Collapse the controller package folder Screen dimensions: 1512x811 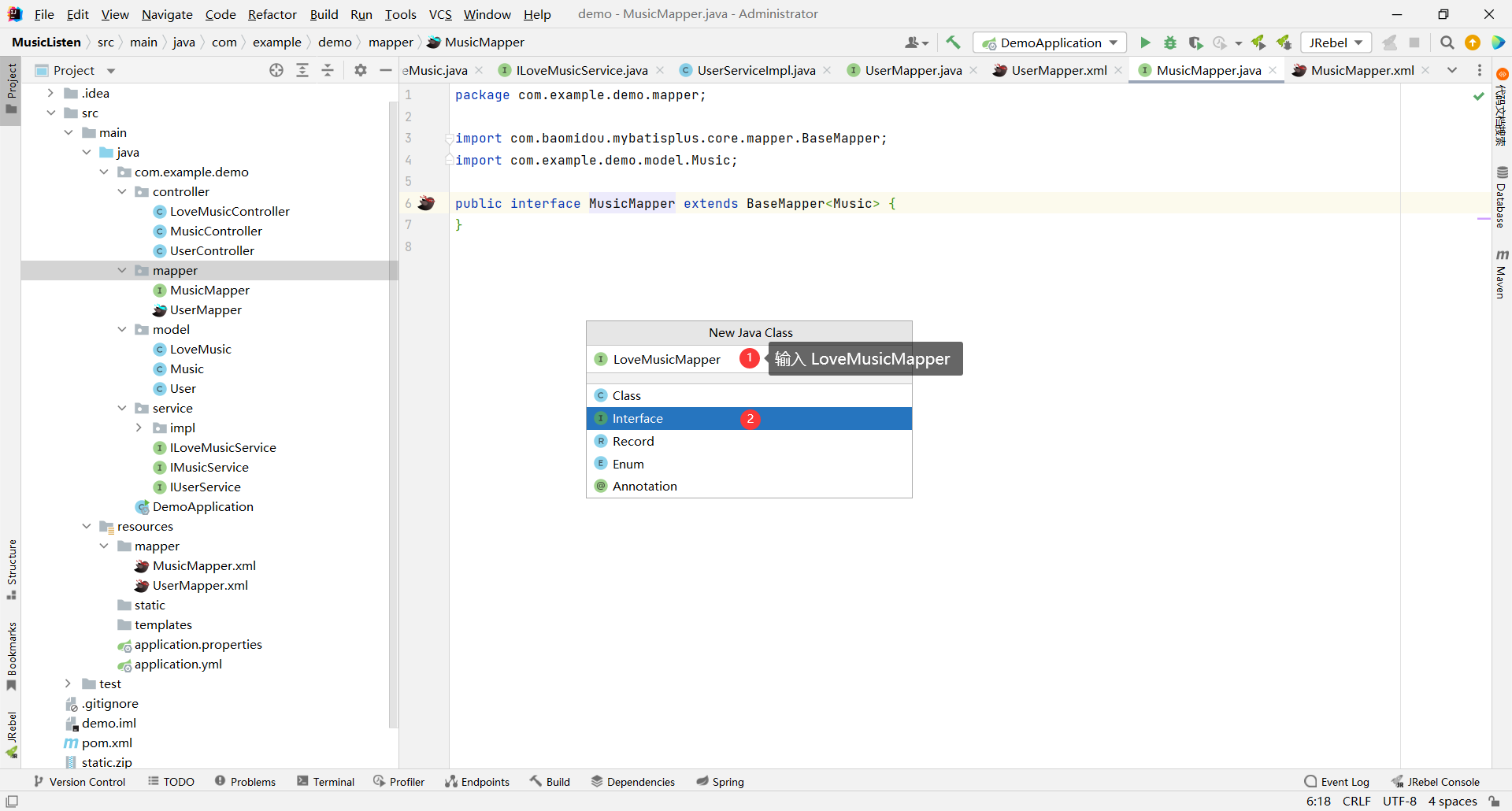(x=122, y=191)
